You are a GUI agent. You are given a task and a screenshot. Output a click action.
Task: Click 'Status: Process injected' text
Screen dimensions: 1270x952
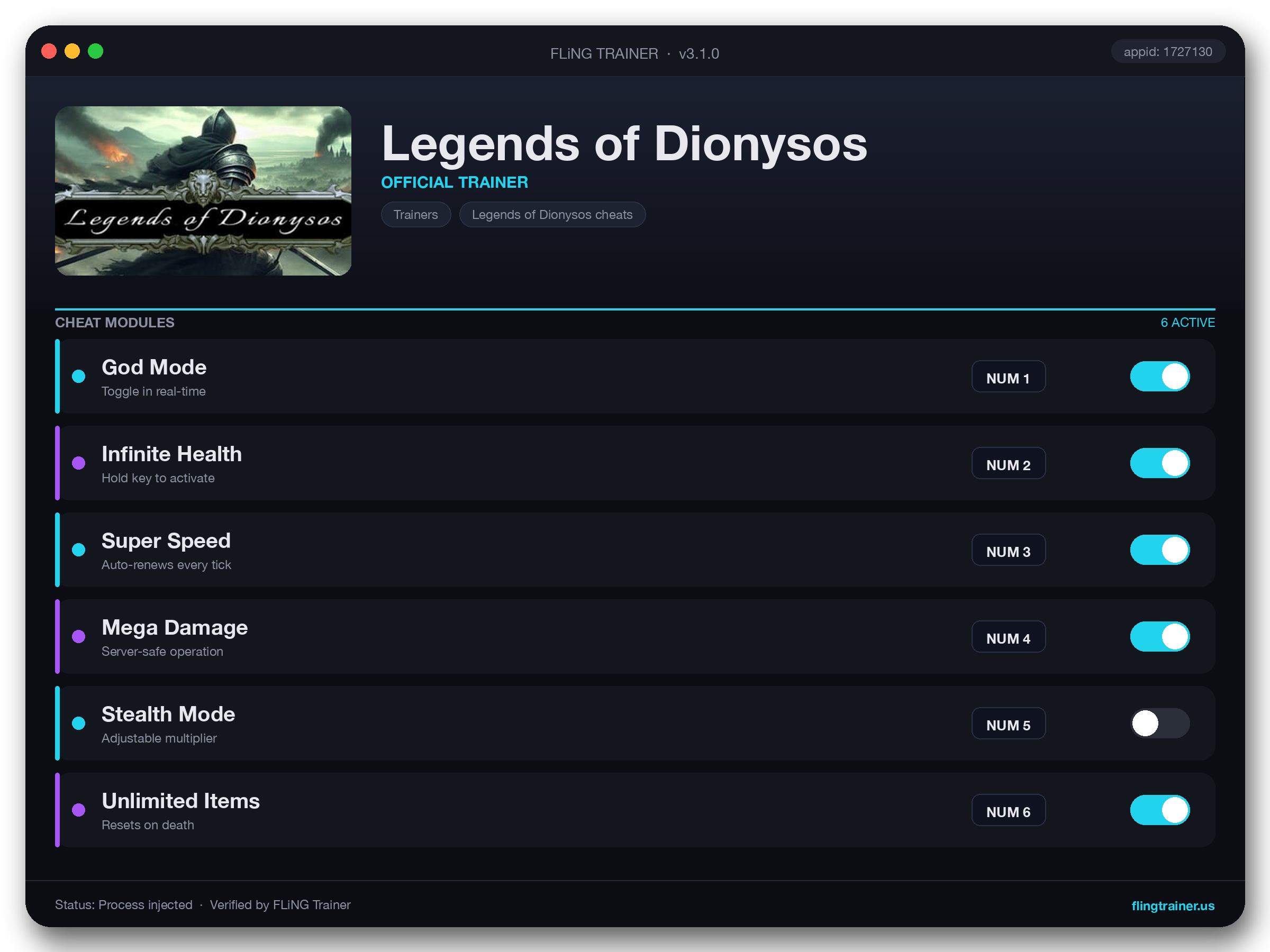(123, 905)
